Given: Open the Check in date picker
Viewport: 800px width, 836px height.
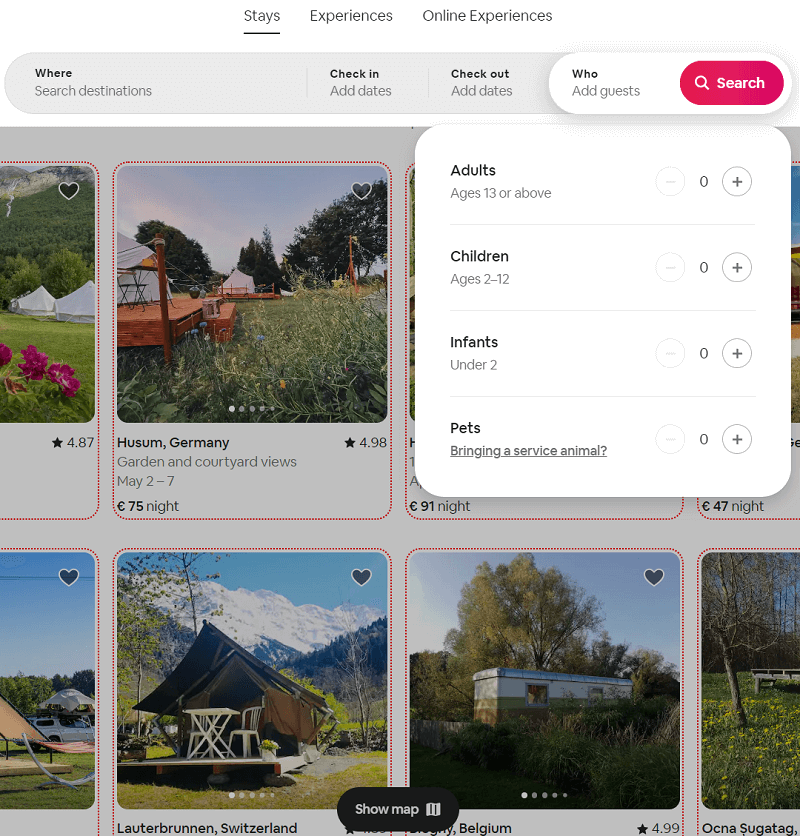Looking at the screenshot, I should pos(367,83).
